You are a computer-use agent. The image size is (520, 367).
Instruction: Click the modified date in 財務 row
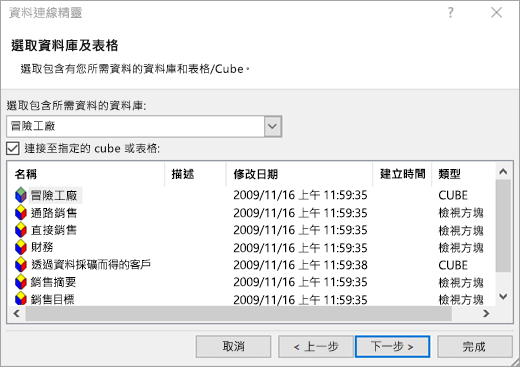click(x=300, y=248)
